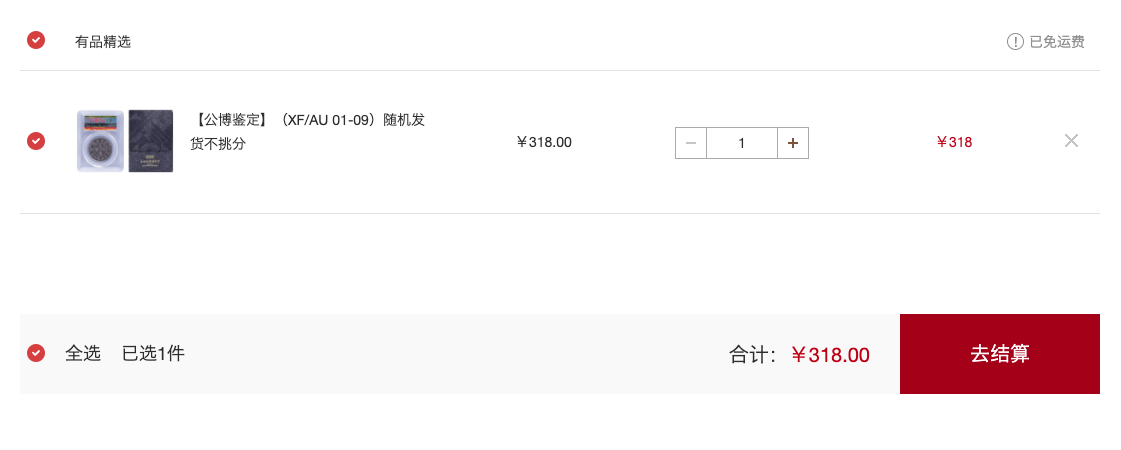The height and width of the screenshot is (450, 1121).
Task: Click the dark gift box product image
Action: point(151,141)
